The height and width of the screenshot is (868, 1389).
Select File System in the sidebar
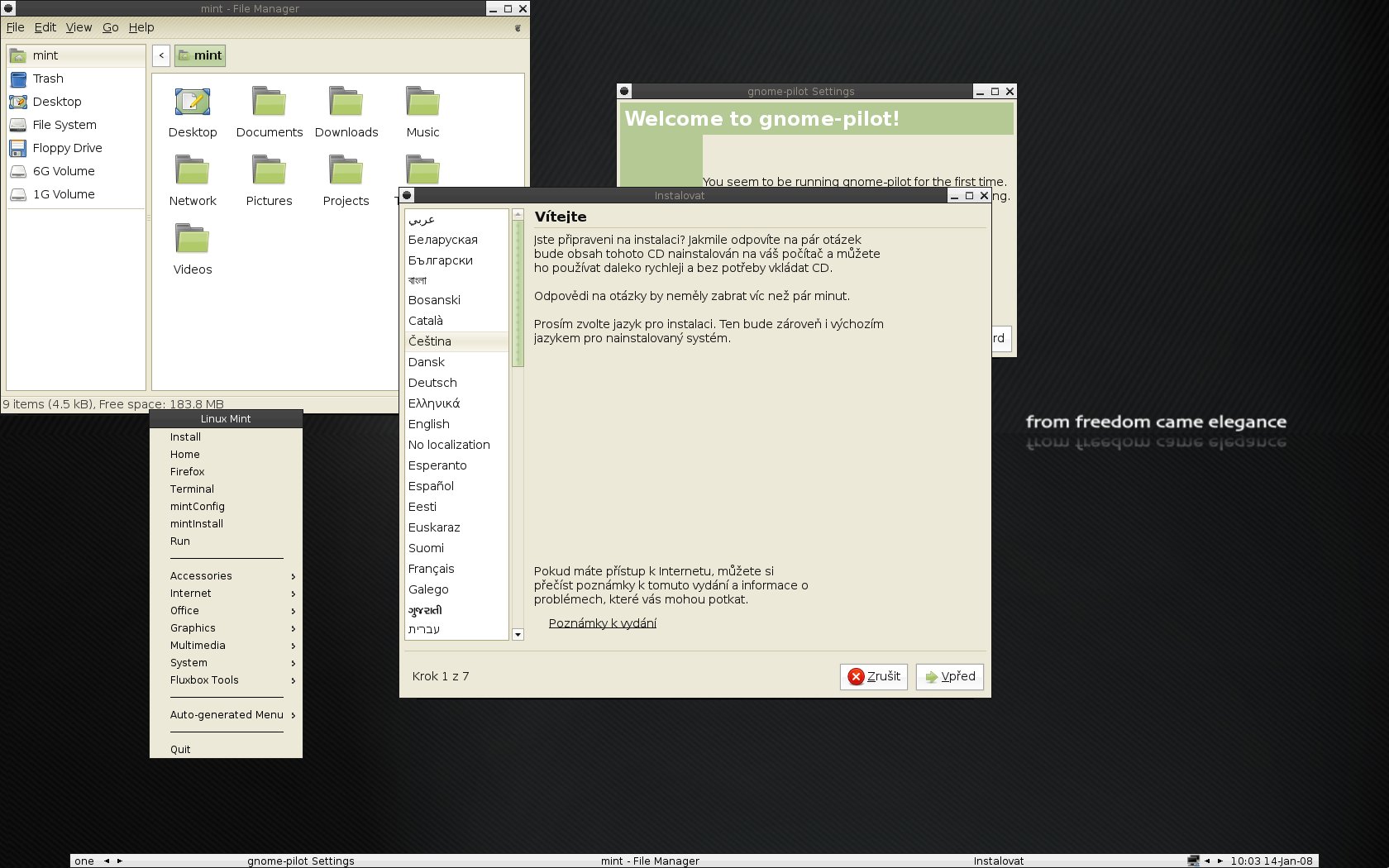click(76, 125)
